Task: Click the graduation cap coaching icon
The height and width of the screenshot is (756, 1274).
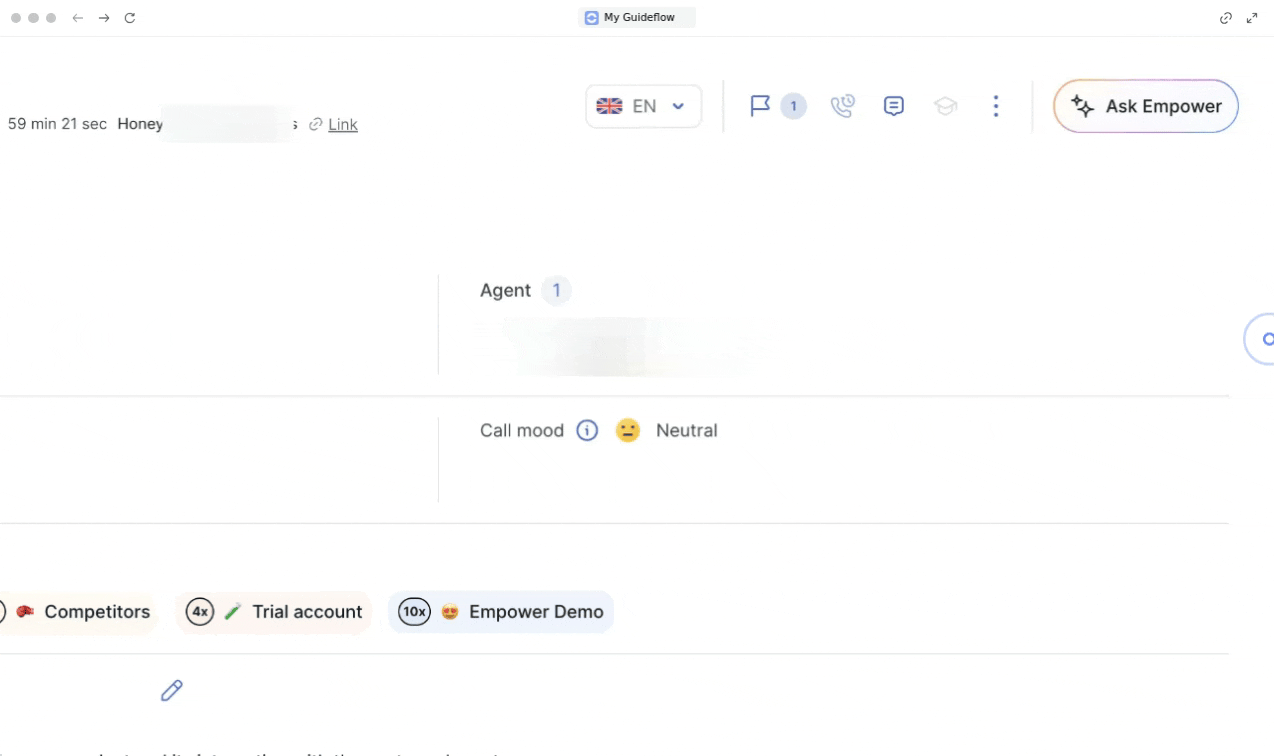Action: [x=945, y=106]
